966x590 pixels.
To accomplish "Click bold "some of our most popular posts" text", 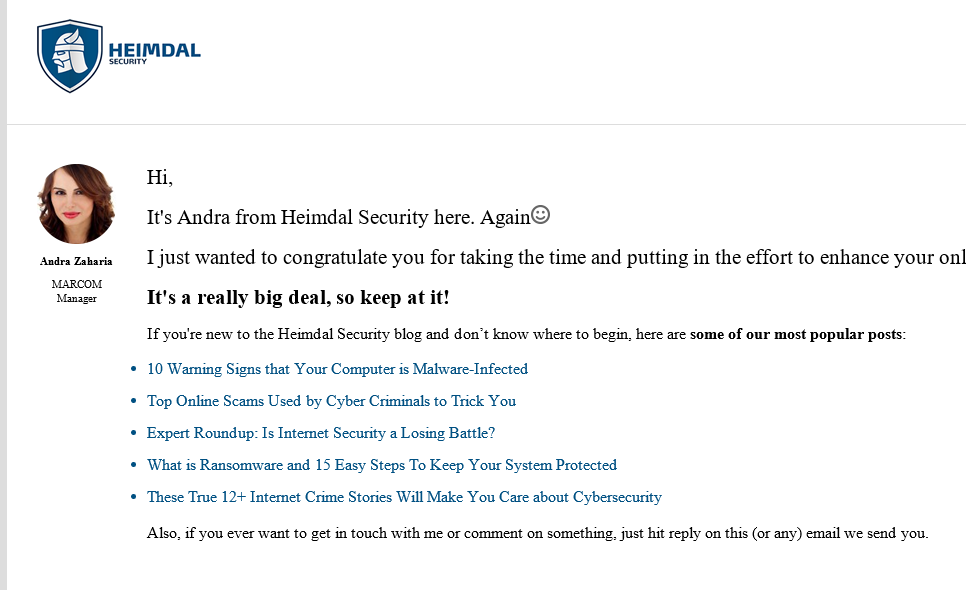I will 796,334.
